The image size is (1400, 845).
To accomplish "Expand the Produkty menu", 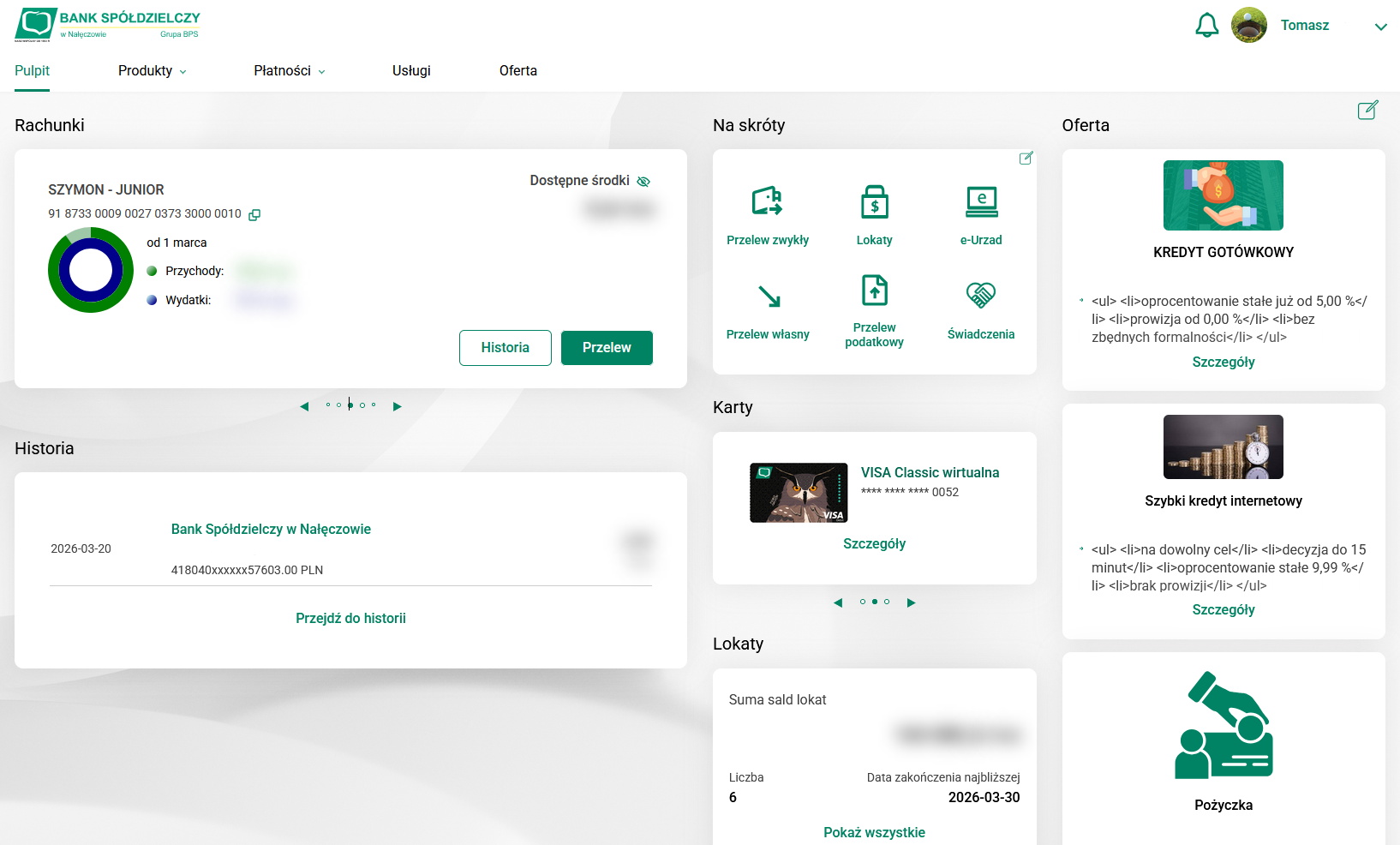I will 153,71.
